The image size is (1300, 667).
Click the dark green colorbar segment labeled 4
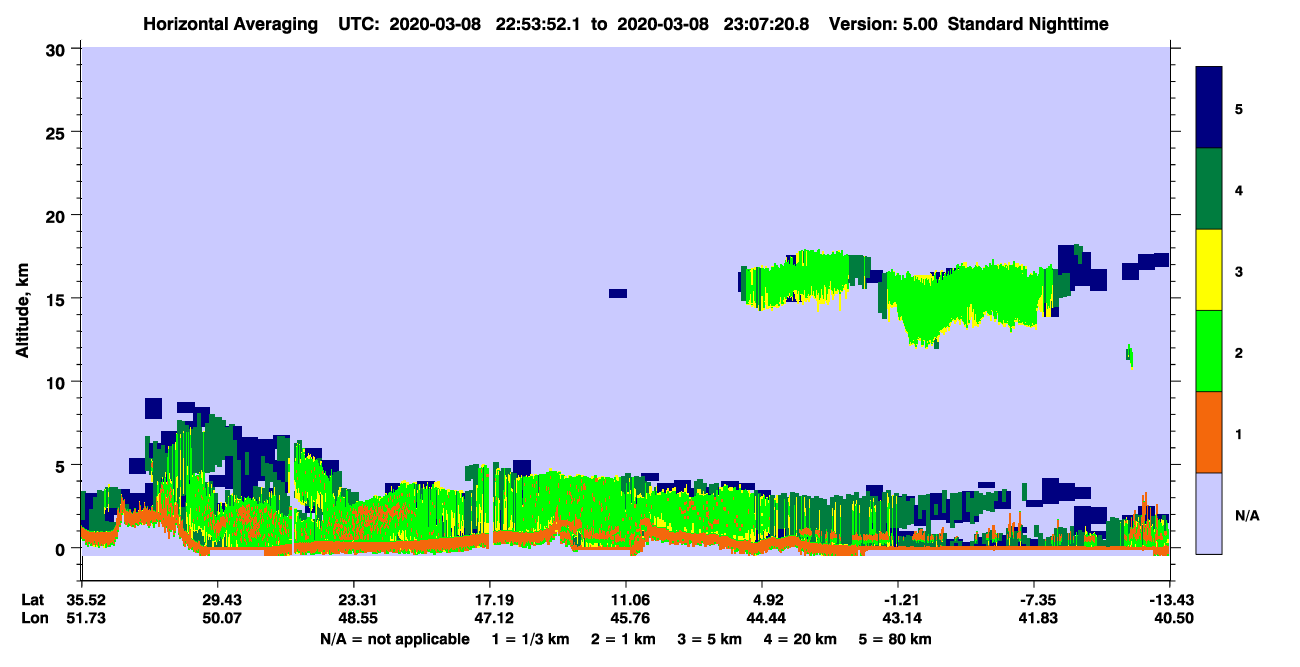tap(1209, 189)
